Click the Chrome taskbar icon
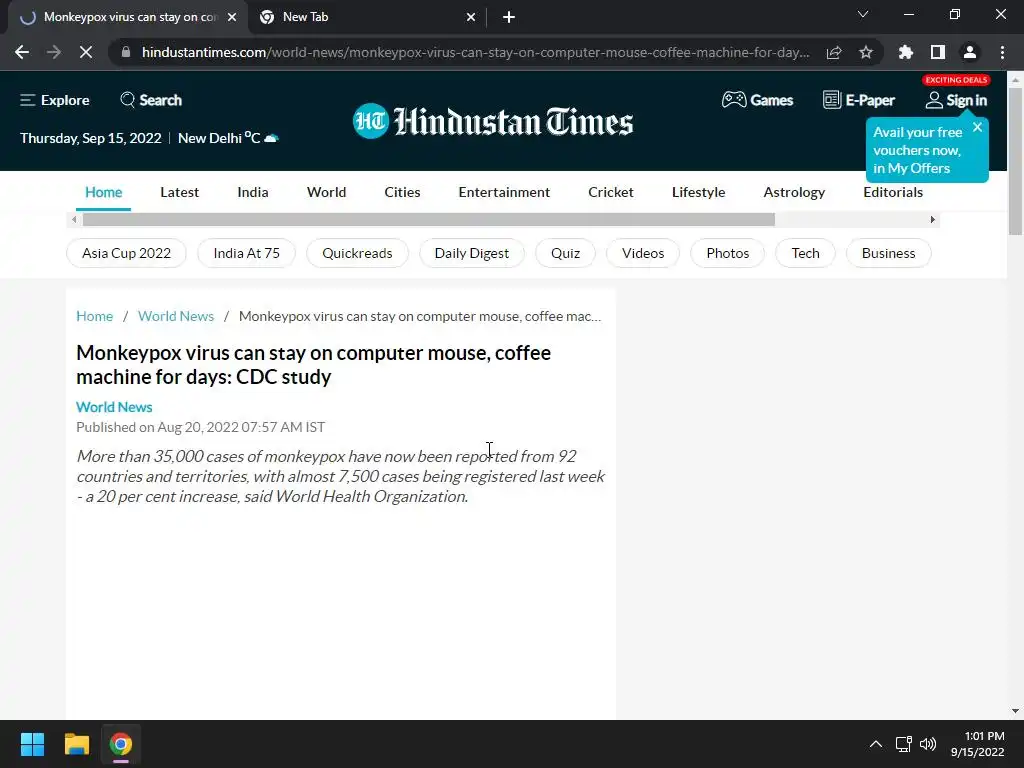 tap(121, 744)
